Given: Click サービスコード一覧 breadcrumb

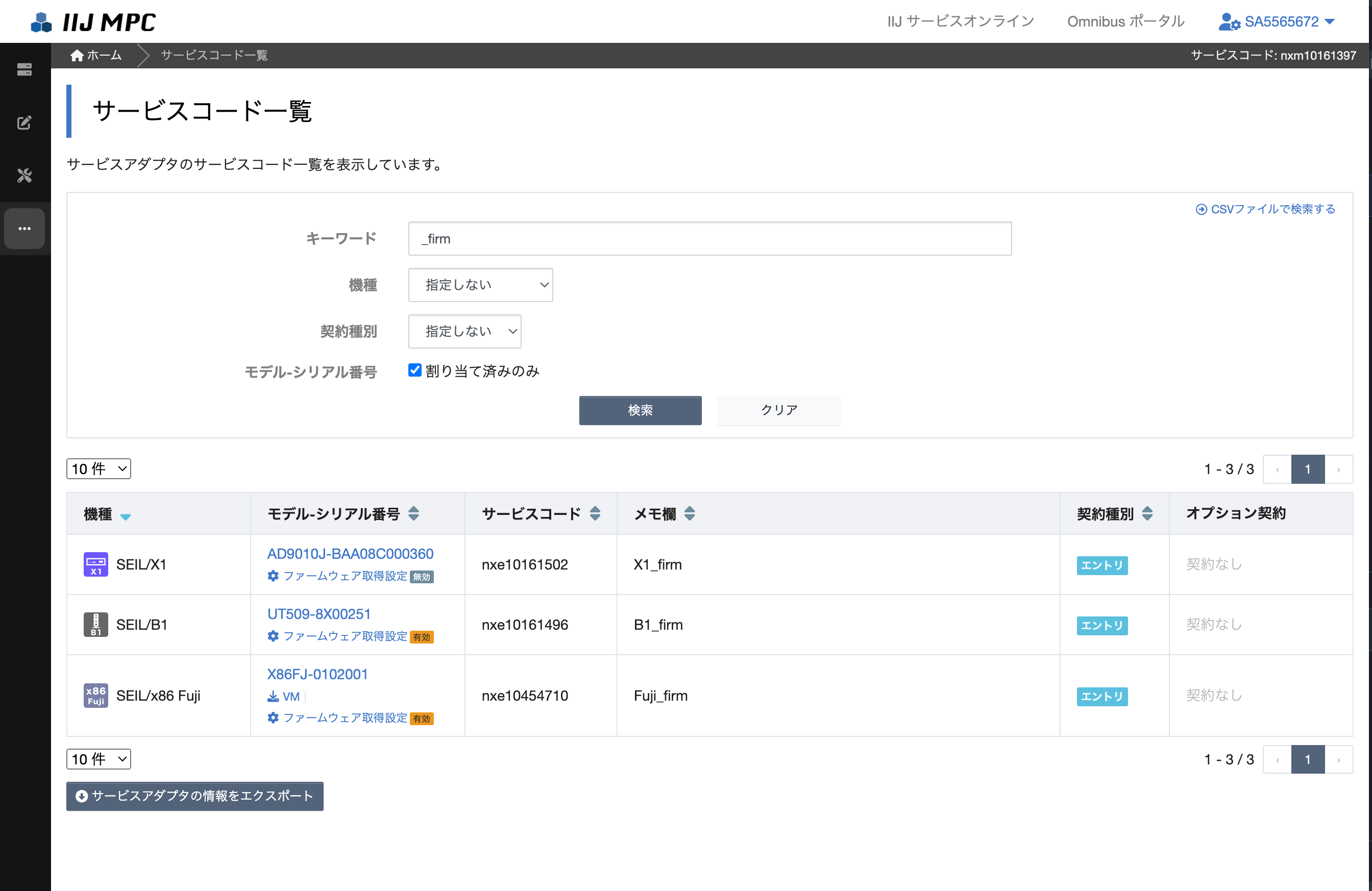Looking at the screenshot, I should point(214,55).
